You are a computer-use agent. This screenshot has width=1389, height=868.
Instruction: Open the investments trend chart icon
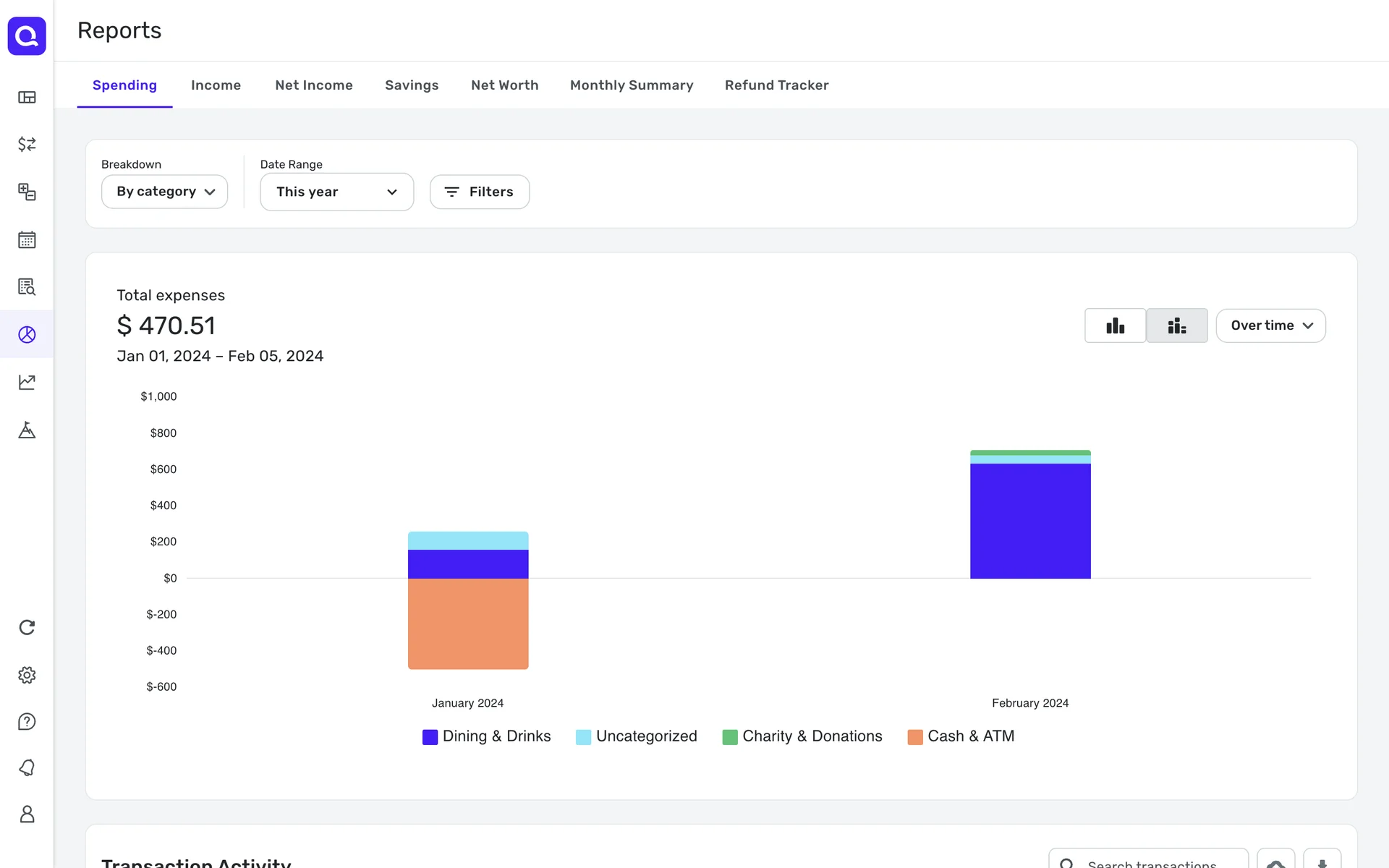coord(27,382)
